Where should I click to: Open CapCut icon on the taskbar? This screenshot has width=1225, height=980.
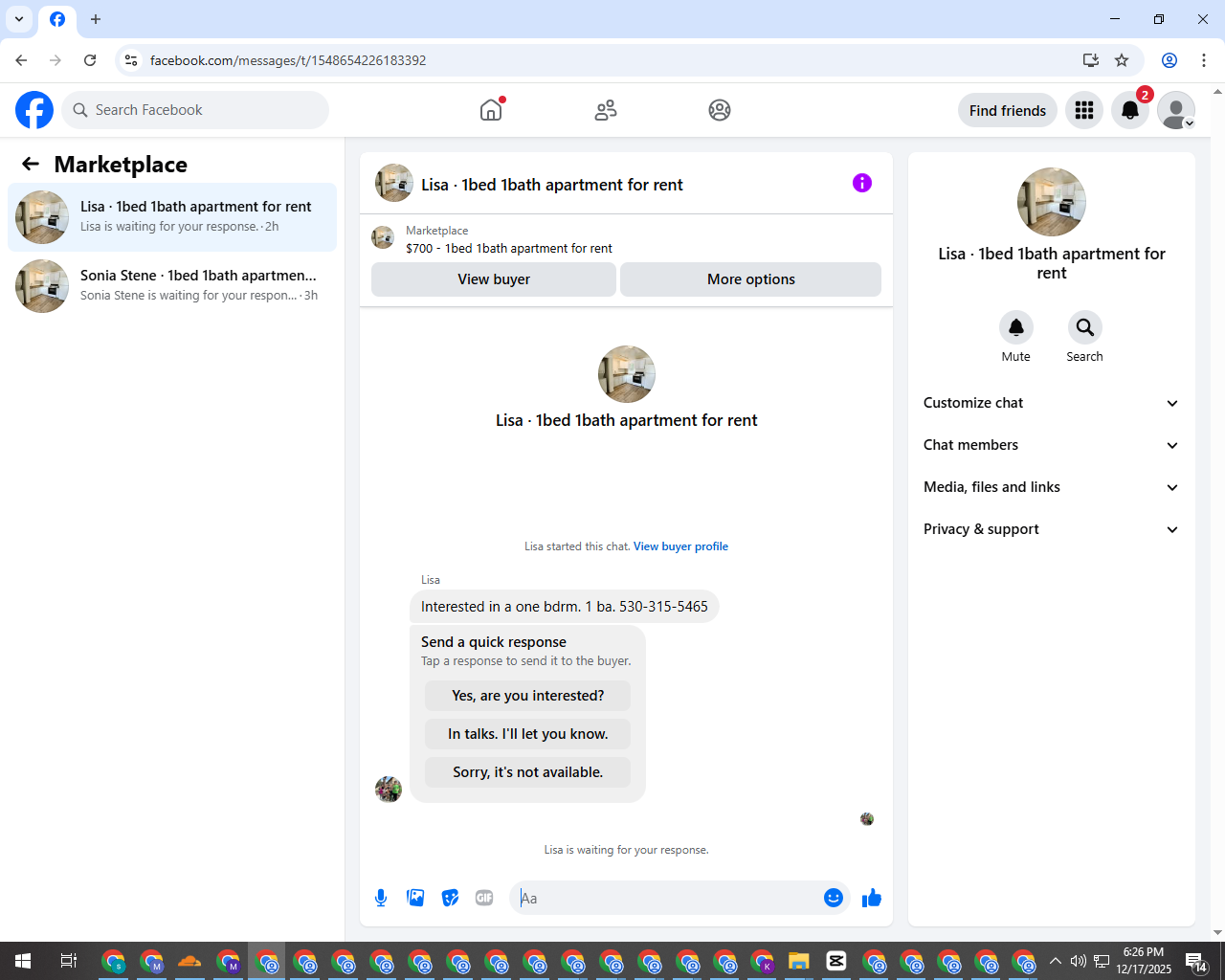coord(836,961)
